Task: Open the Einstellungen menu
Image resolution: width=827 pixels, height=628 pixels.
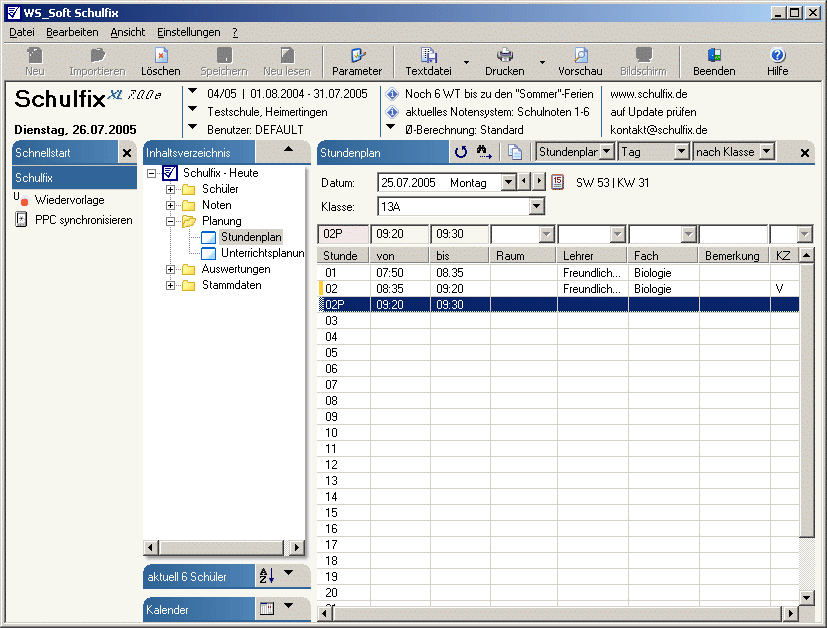Action: pos(188,33)
